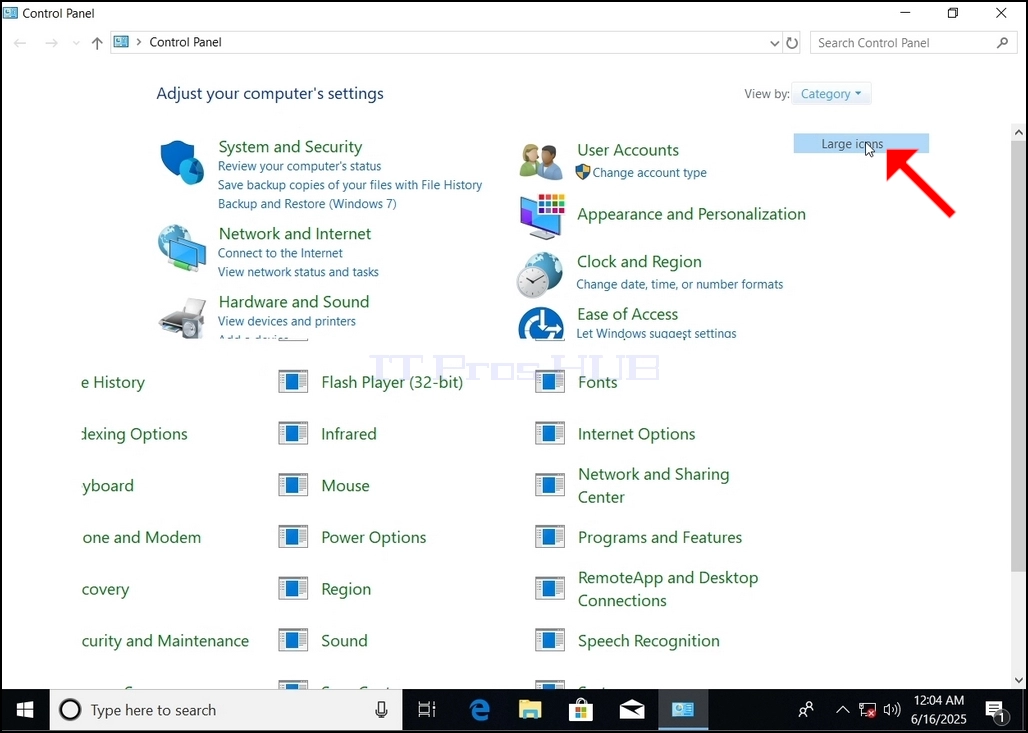Viewport: 1028px width, 733px height.
Task: Click the icon next to Power Options
Action: 293,537
